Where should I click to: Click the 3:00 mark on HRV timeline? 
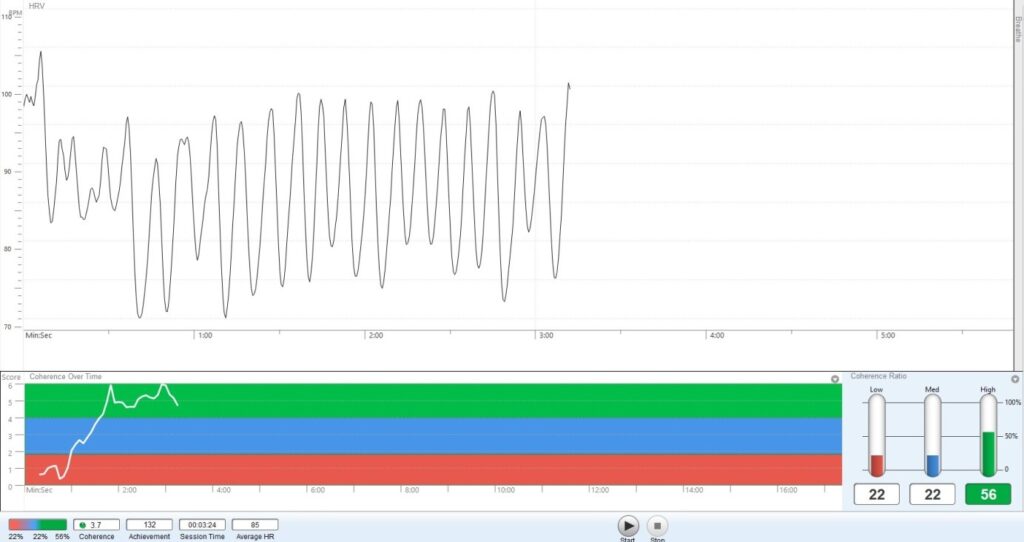(x=546, y=336)
